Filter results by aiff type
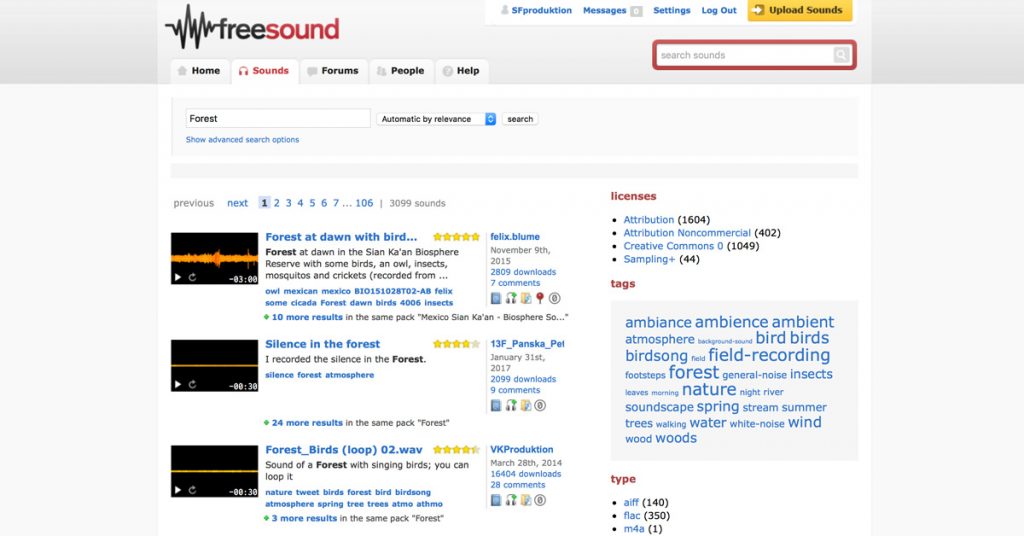The image size is (1024, 536). 631,503
